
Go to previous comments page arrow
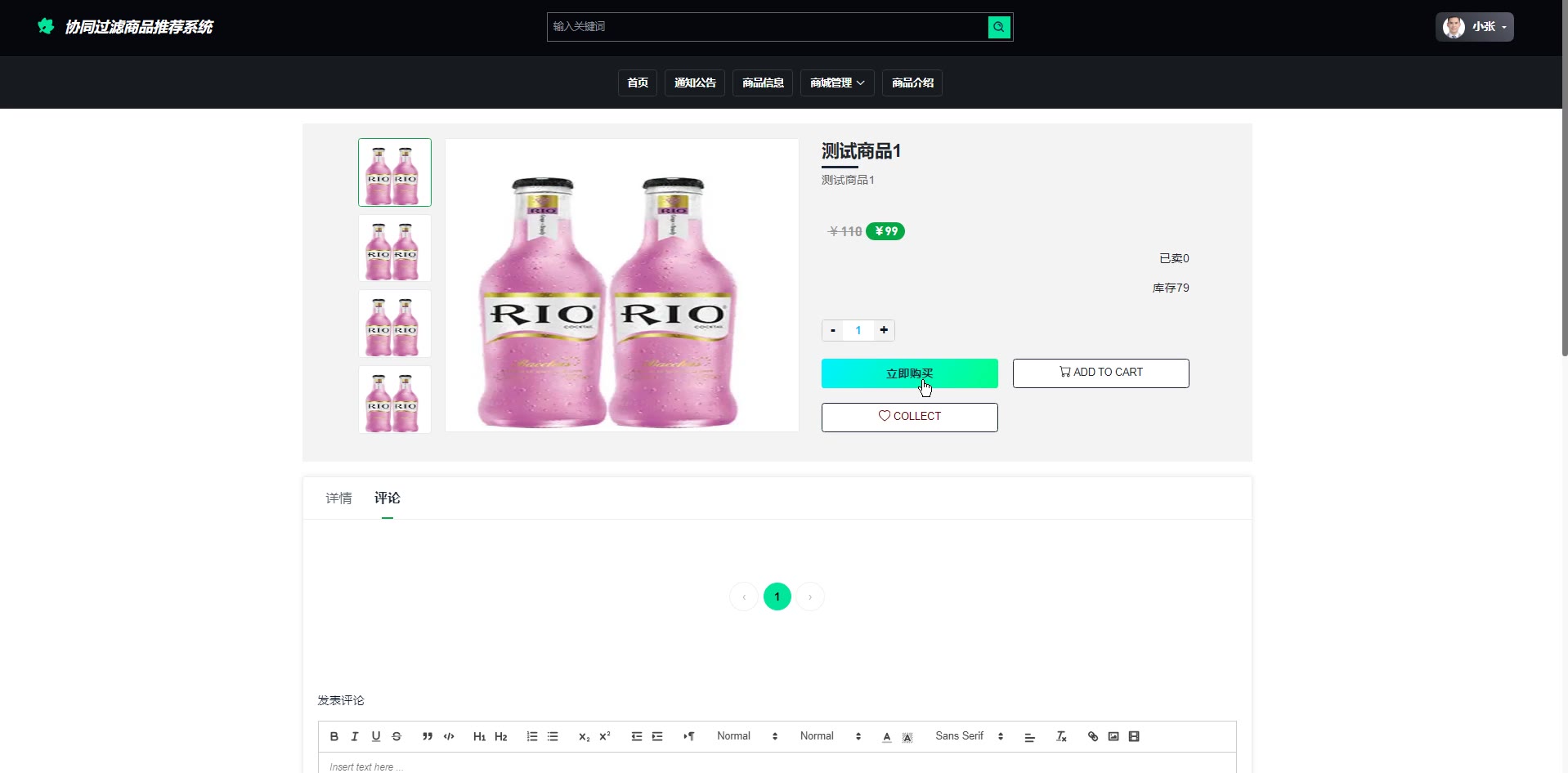pyautogui.click(x=744, y=597)
